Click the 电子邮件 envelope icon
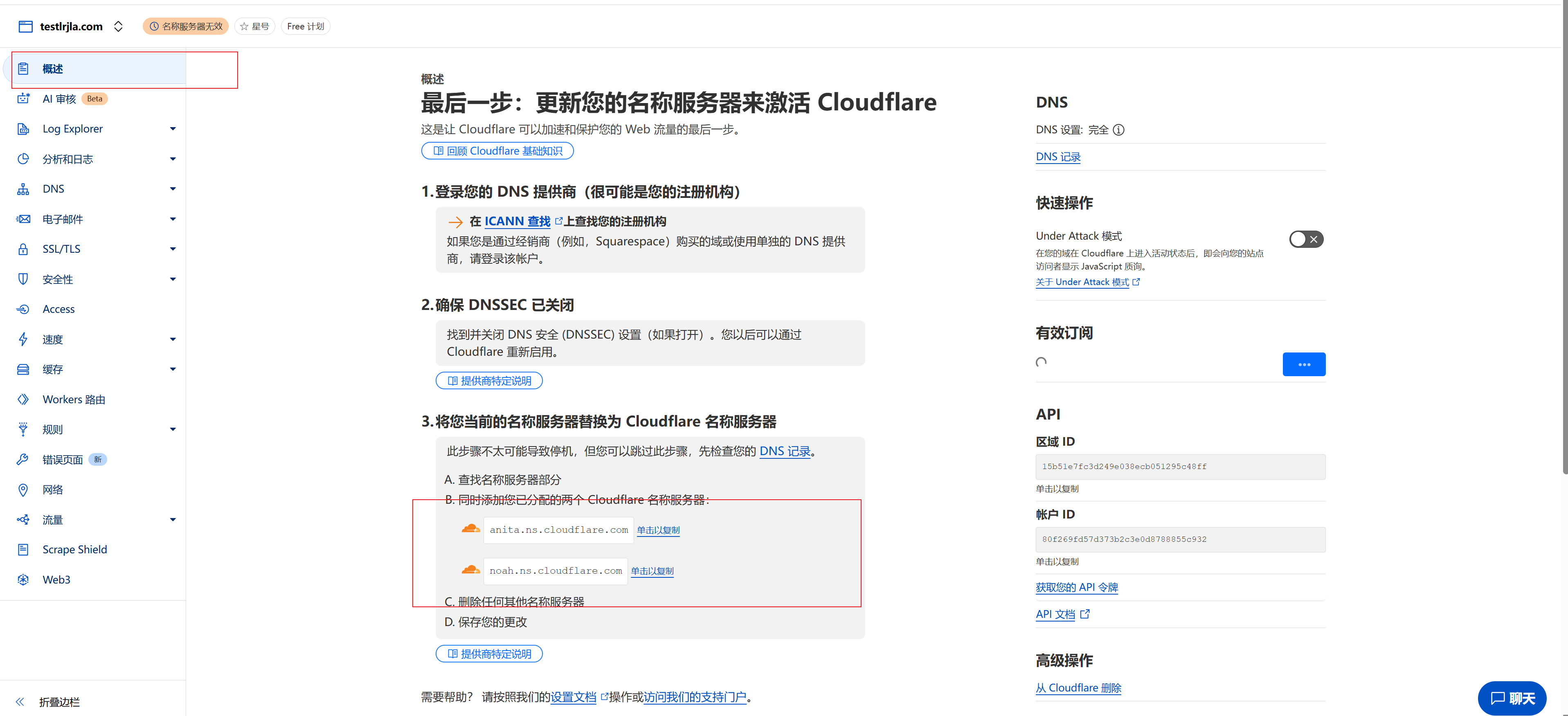This screenshot has width=1568, height=716. [23, 219]
